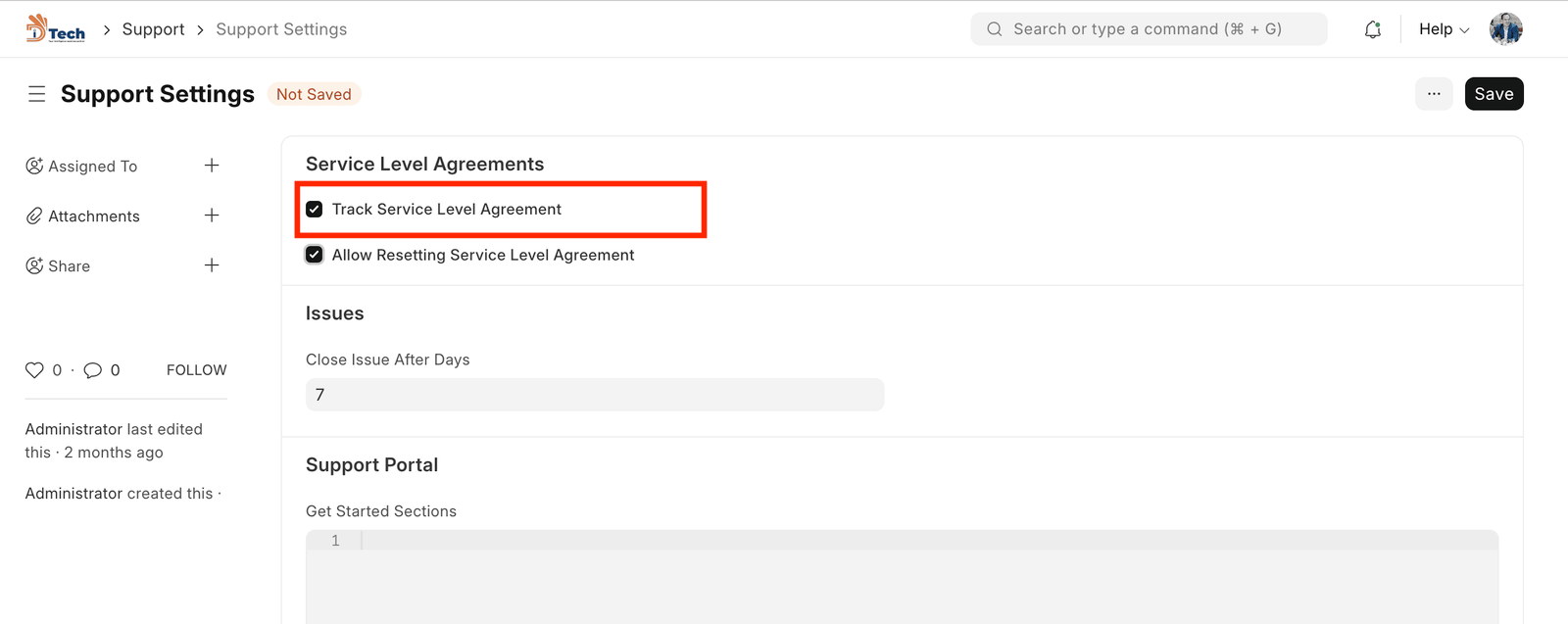Save the Support Settings form

[x=1494, y=94]
